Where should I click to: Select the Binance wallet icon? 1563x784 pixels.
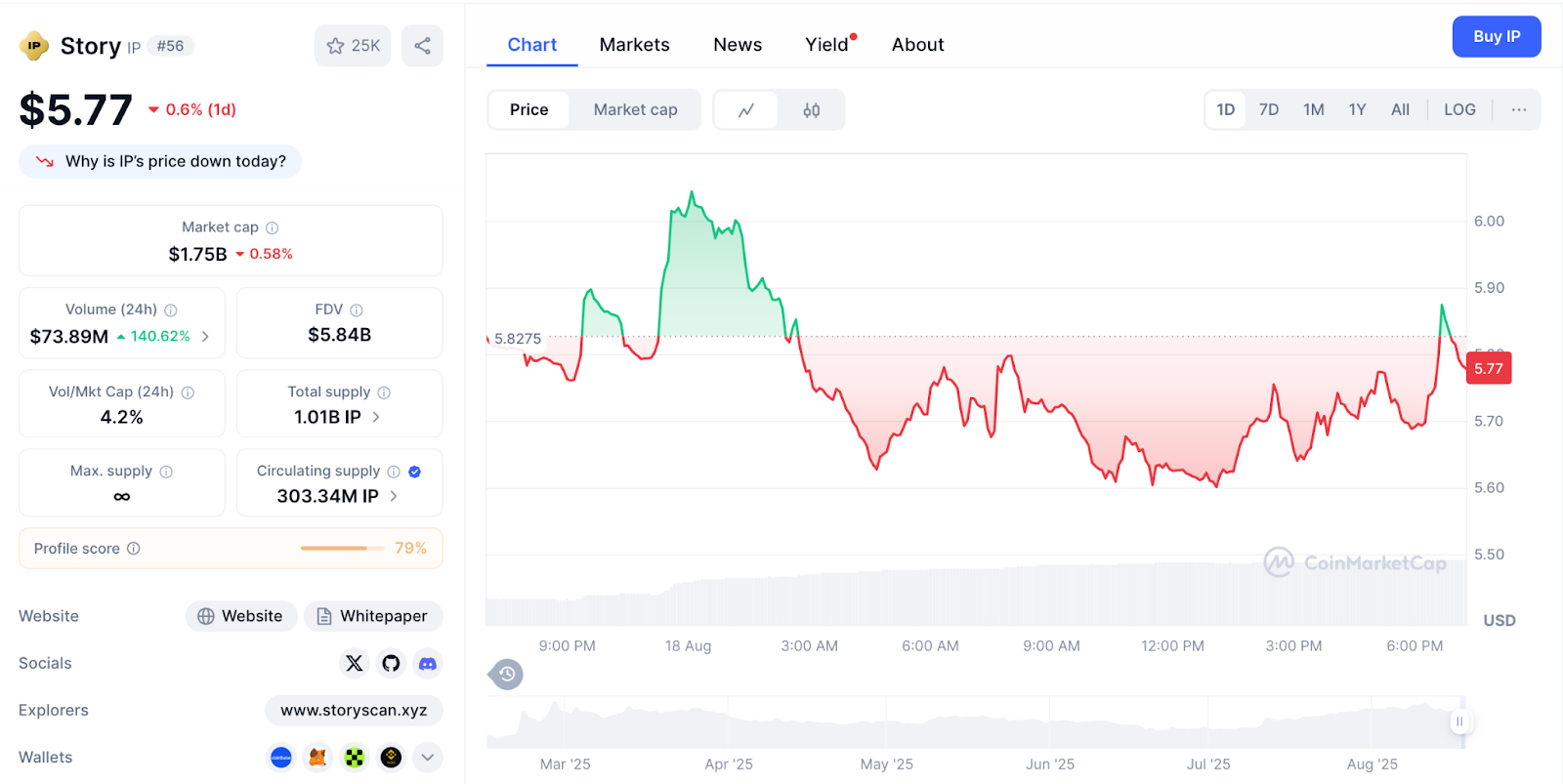[x=391, y=758]
